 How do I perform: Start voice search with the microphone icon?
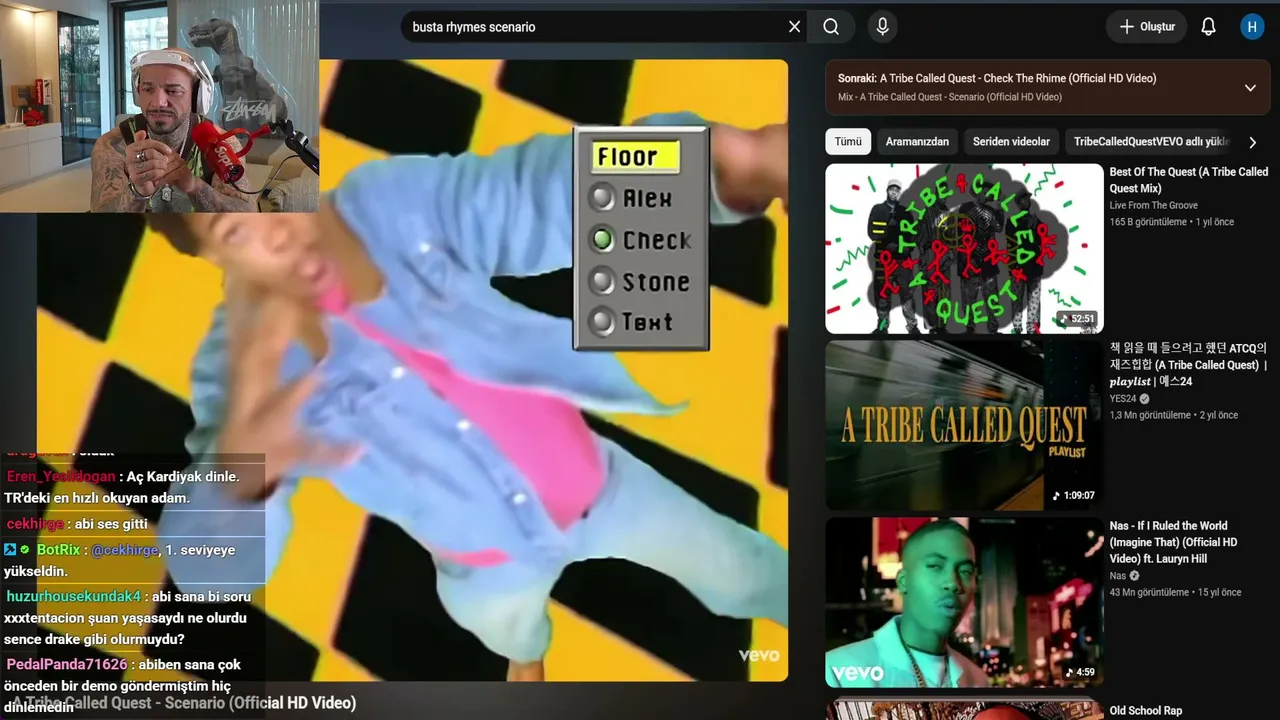[882, 27]
